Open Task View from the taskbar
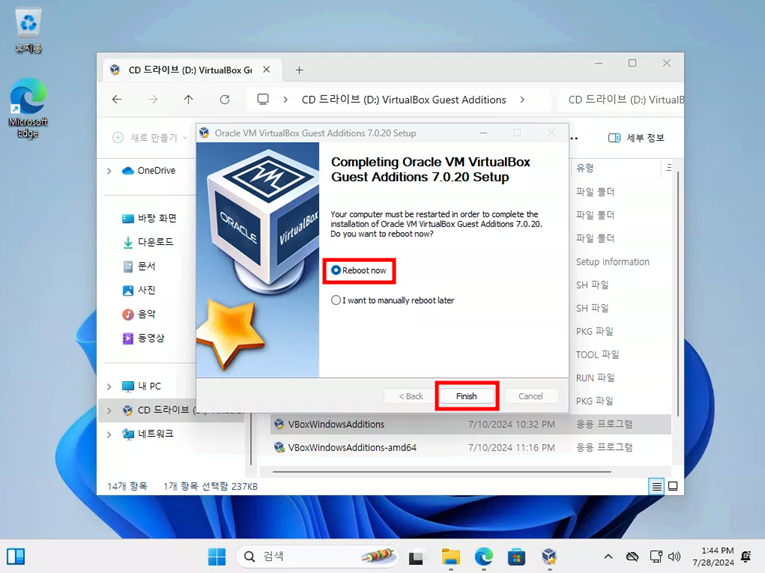Viewport: 765px width, 573px height. pos(416,556)
